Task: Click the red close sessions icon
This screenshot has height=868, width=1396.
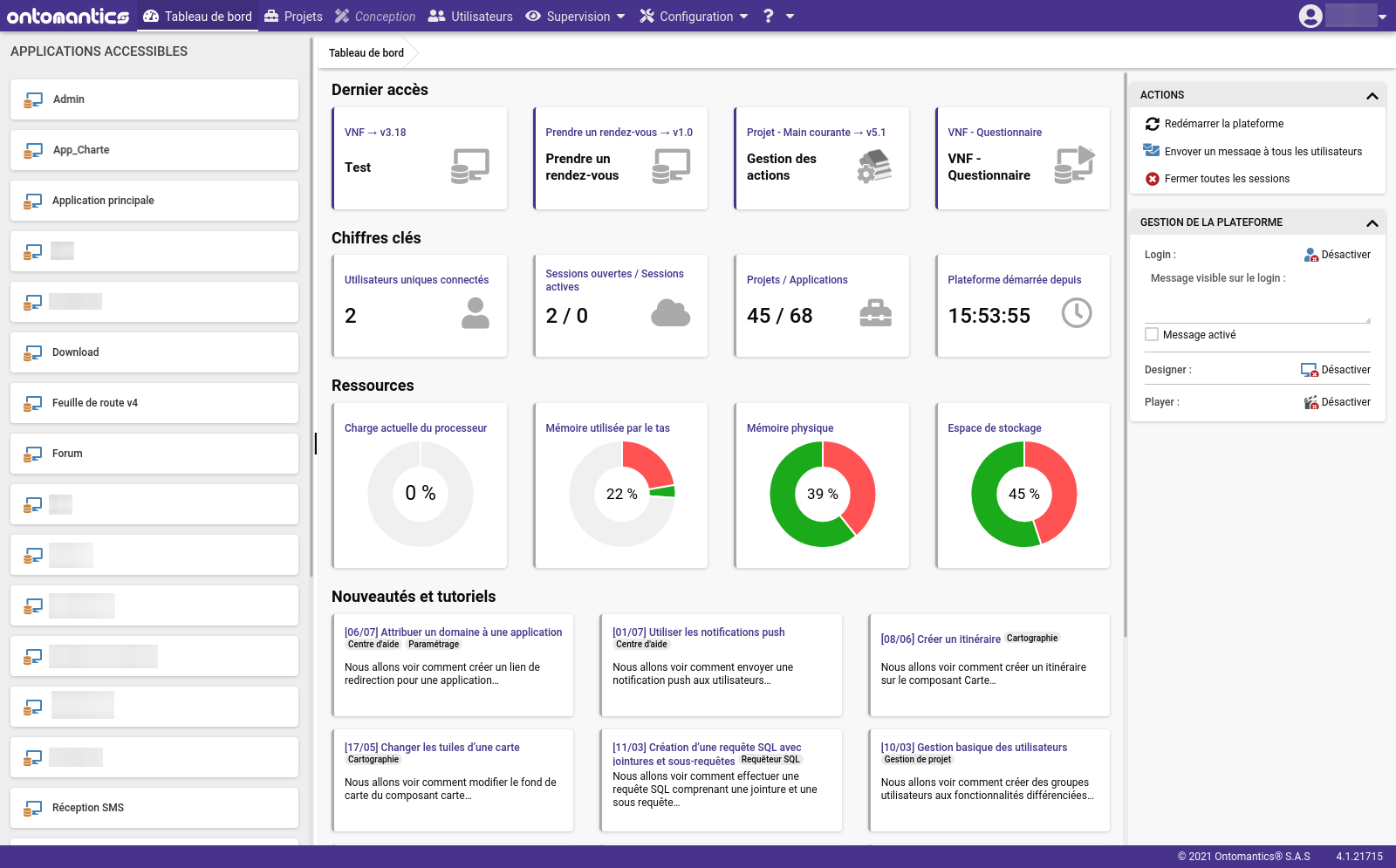Action: [1153, 179]
